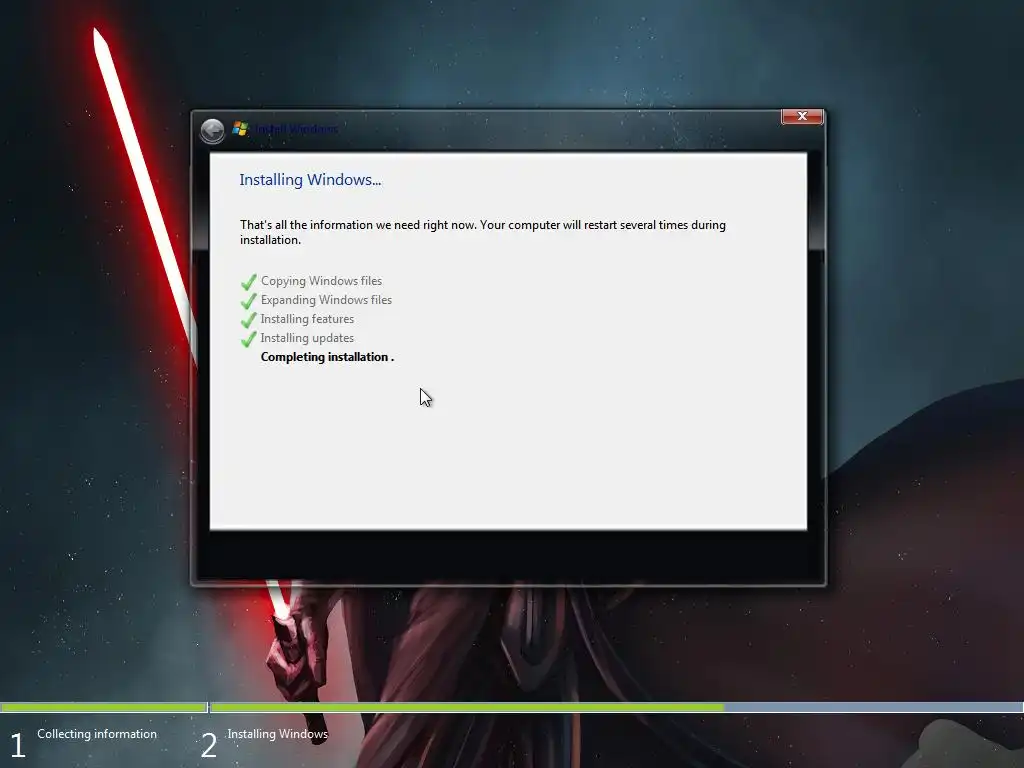Select the 'Expanding Windows files' step text
The image size is (1024, 768).
pos(326,300)
